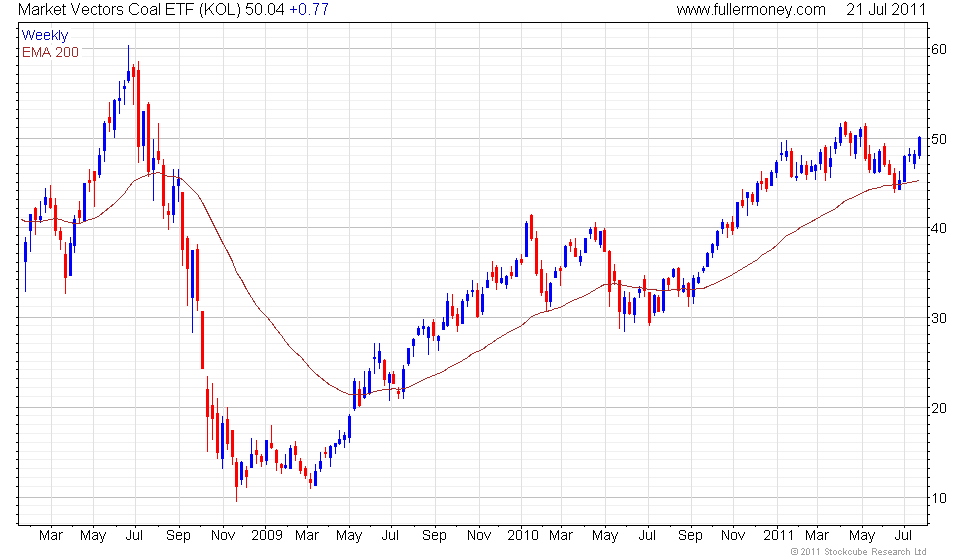Click the copyright text 'Stockcube Research Ltd'

tap(875, 551)
